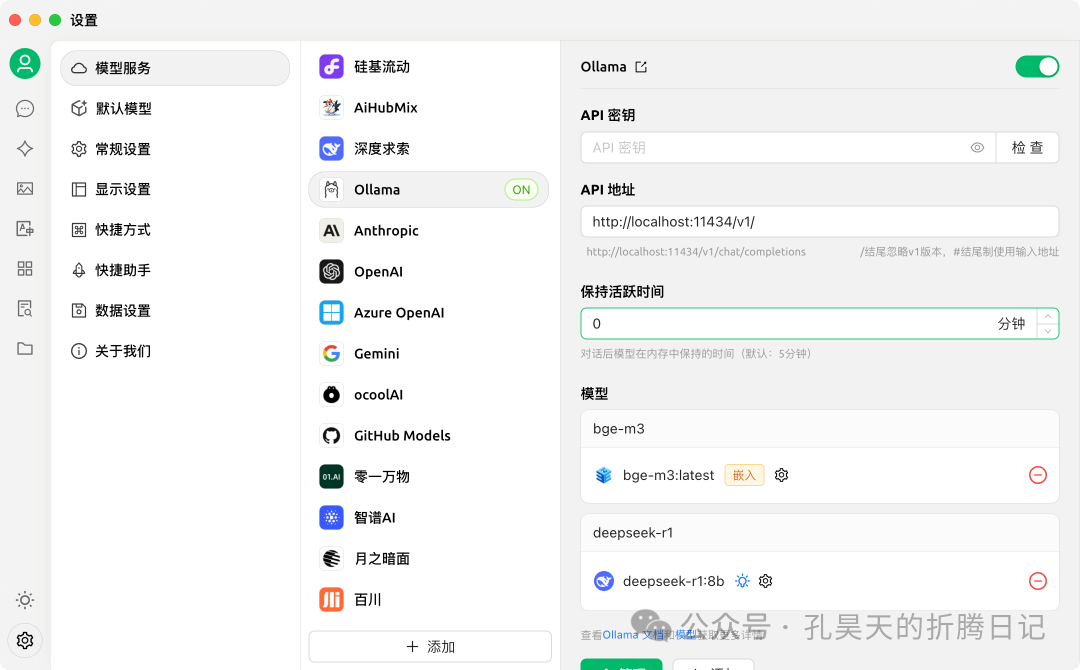Open the agents sparkle sidebar icon
This screenshot has height=670, width=1080.
tap(25, 148)
